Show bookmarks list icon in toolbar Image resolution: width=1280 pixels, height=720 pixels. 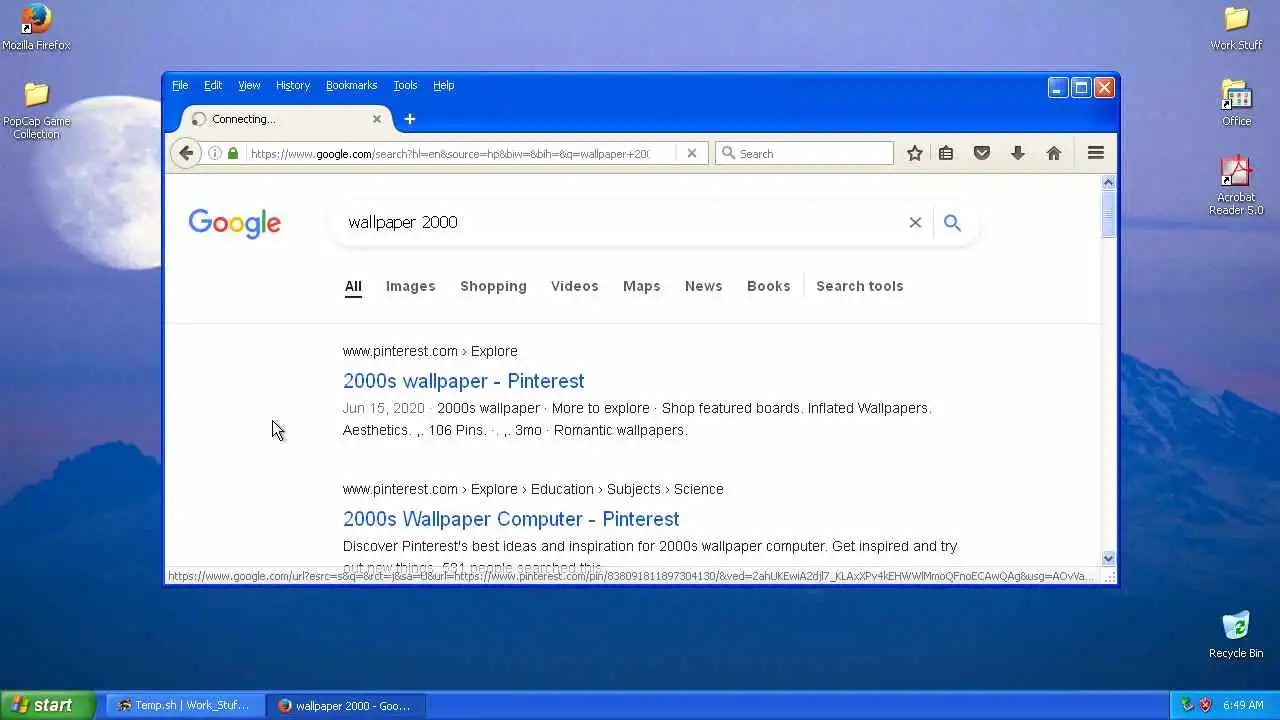pyautogui.click(x=946, y=153)
